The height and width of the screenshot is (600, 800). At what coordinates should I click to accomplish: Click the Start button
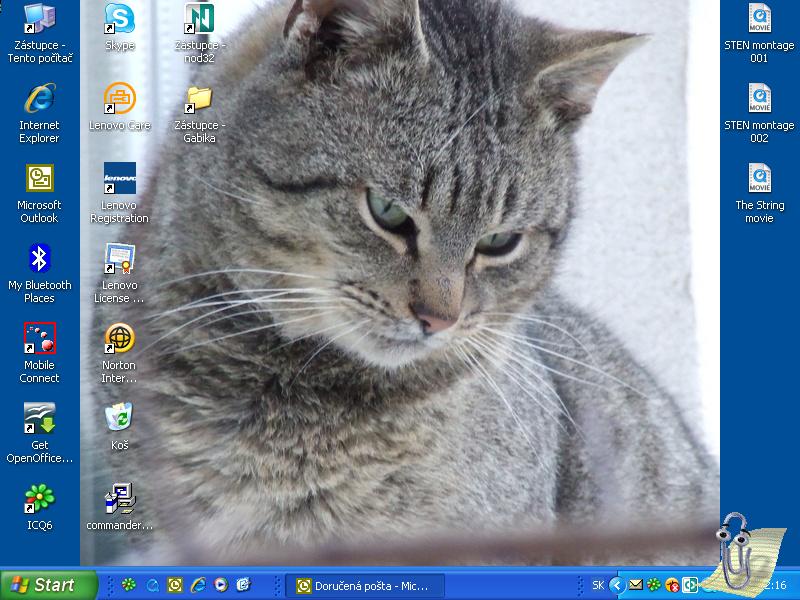pos(48,585)
